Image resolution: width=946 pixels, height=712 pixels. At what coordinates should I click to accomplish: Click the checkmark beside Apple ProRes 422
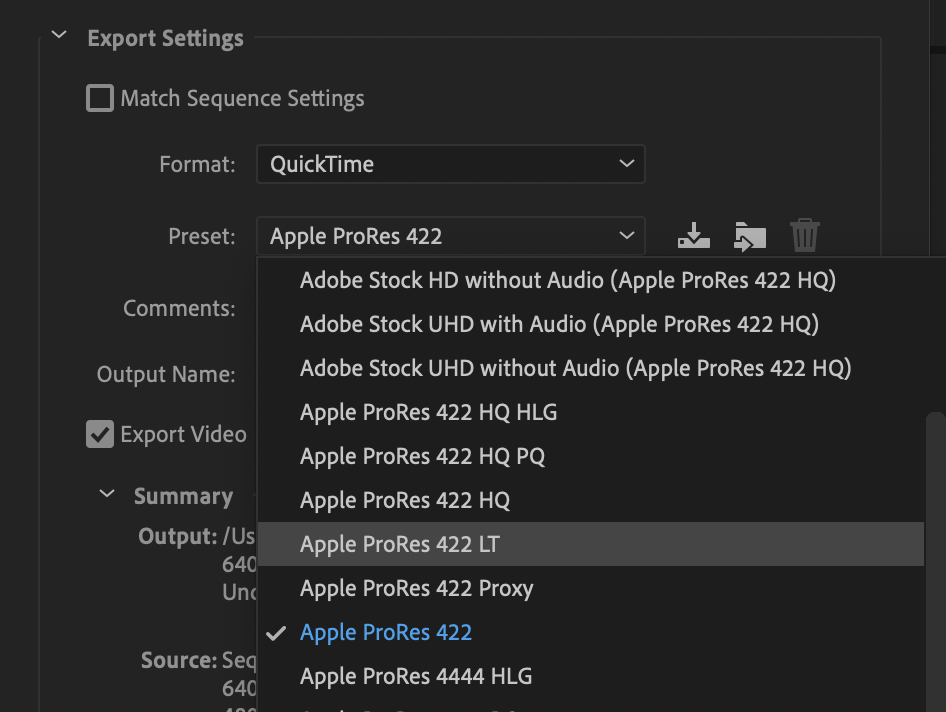(x=277, y=633)
